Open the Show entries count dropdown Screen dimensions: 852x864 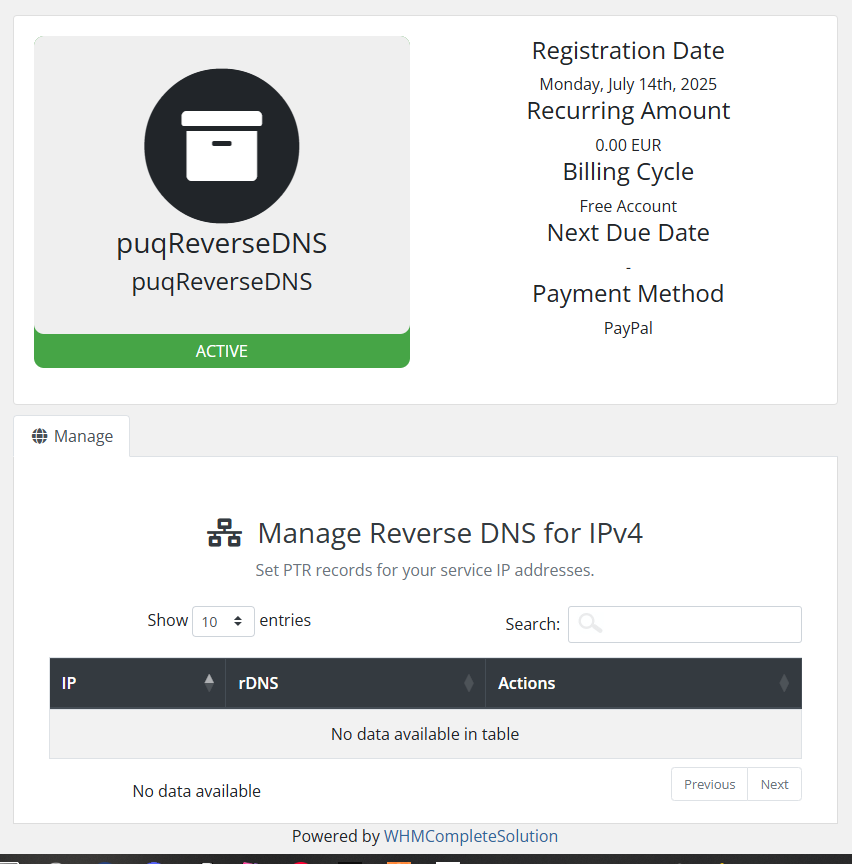coord(223,621)
